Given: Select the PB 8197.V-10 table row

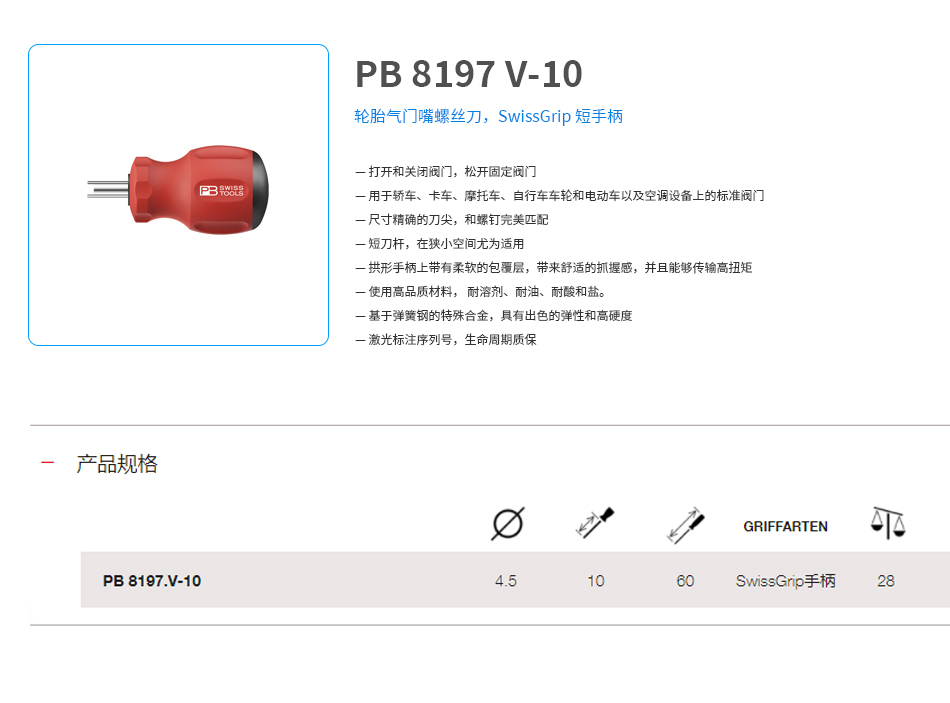Looking at the screenshot, I should 515,580.
